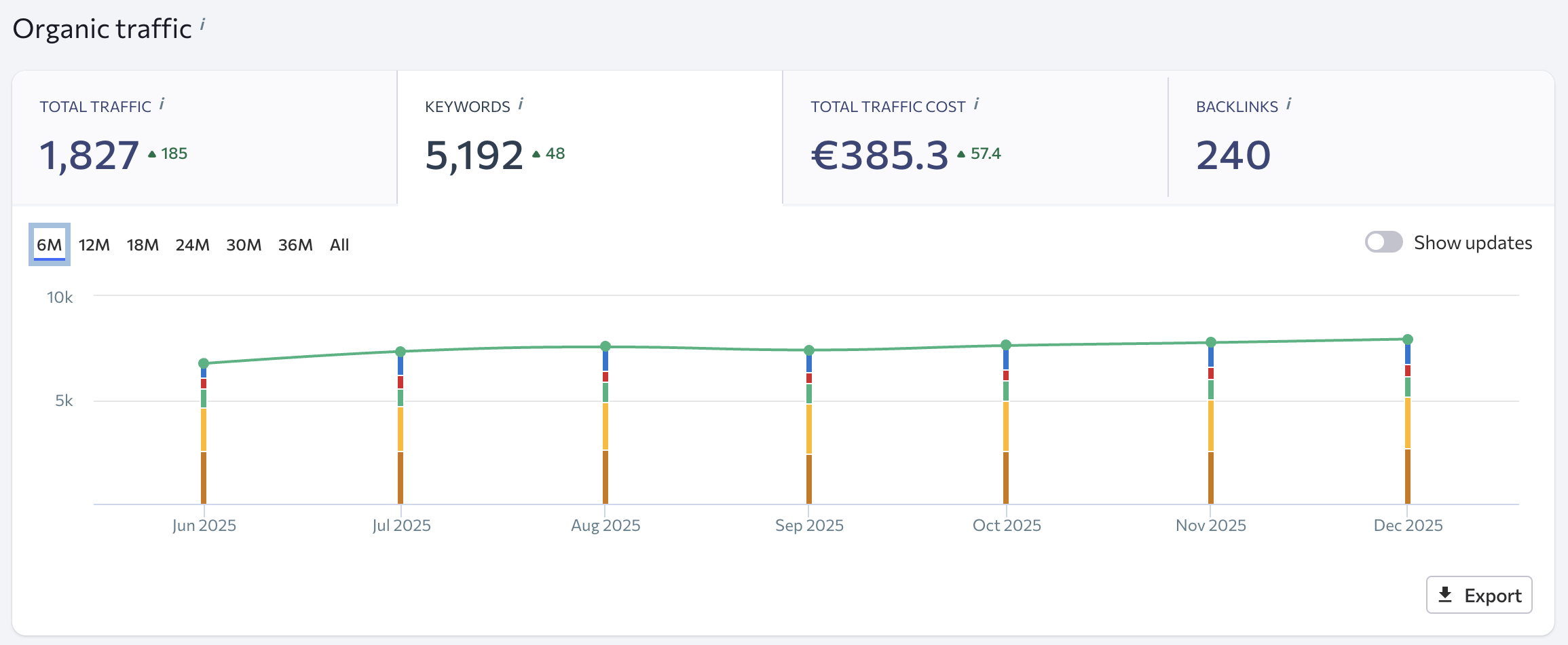Click info icon next to Backlinks label

coord(1288,104)
